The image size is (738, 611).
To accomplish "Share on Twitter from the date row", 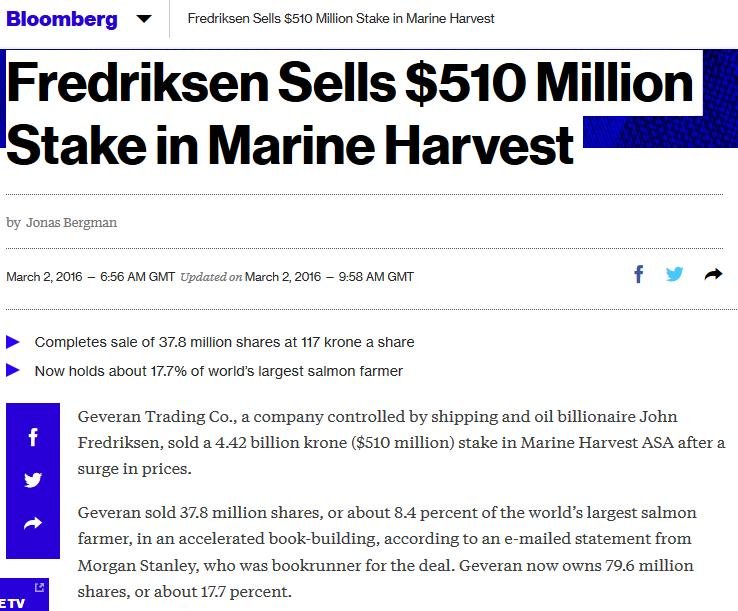I will pyautogui.click(x=675, y=274).
